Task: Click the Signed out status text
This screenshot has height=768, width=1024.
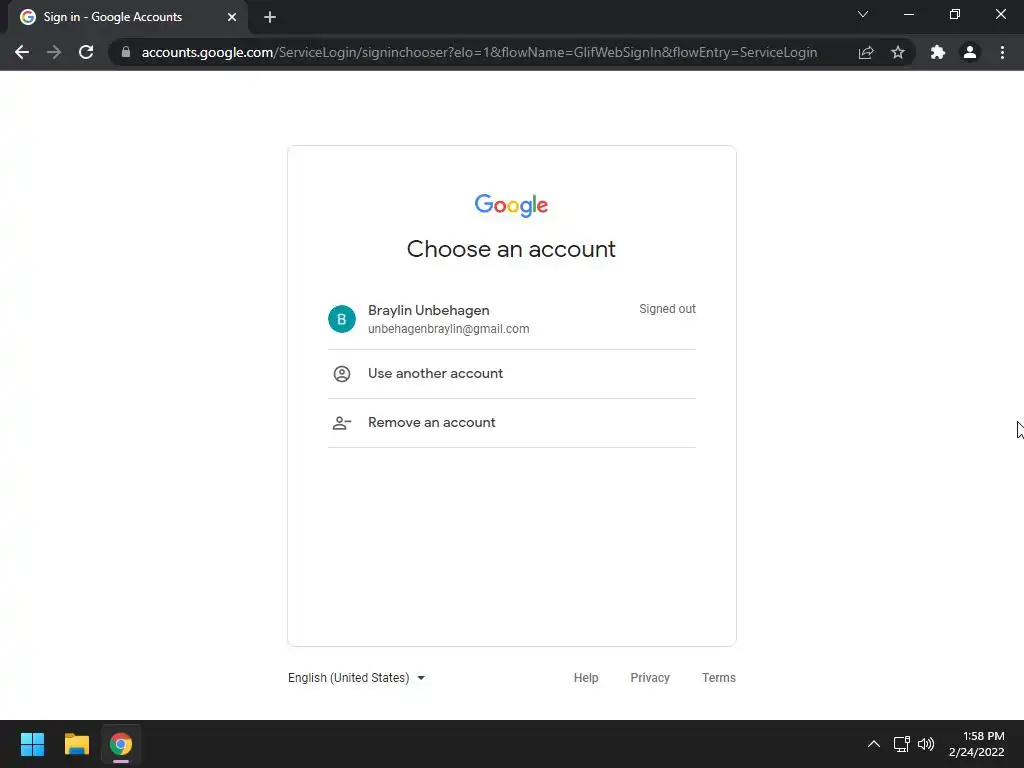Action: 667,309
